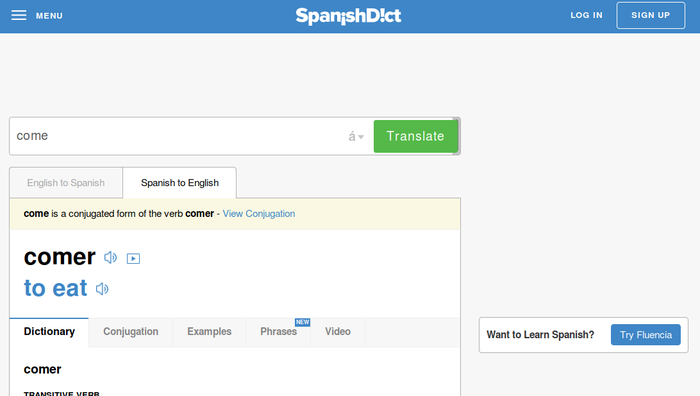
Task: Switch to the Video tab
Action: pyautogui.click(x=338, y=332)
